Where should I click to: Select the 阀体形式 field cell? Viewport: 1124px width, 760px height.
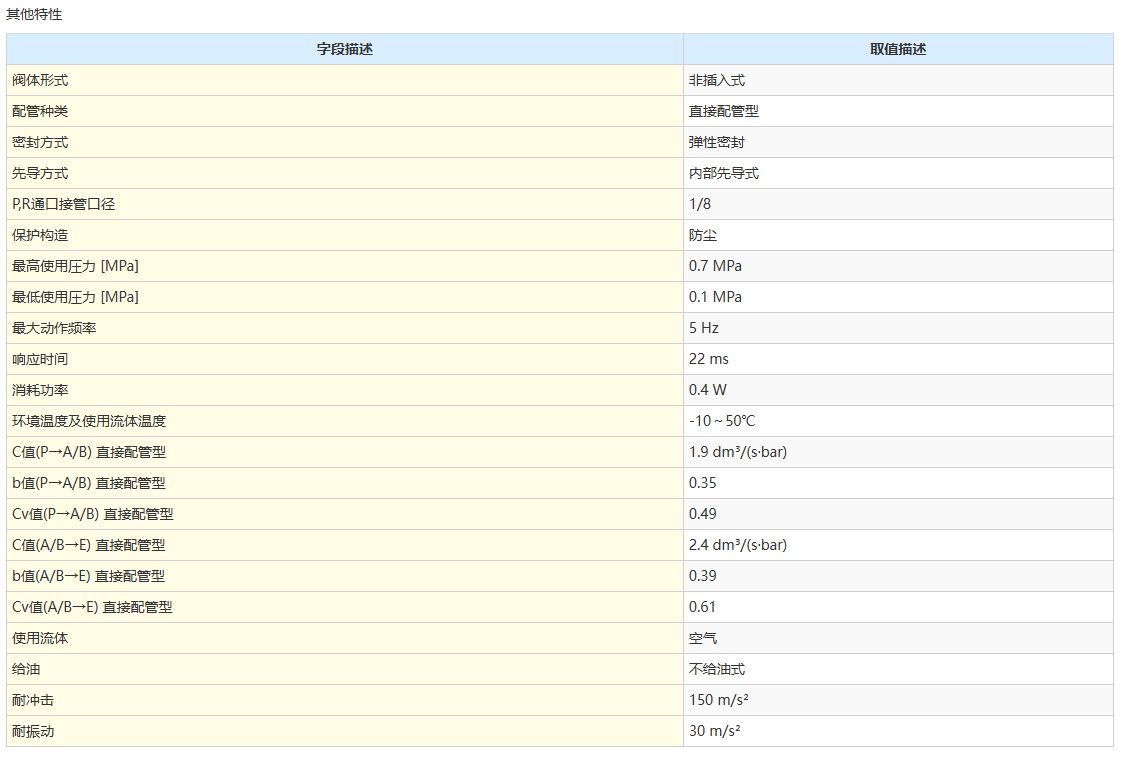(x=40, y=80)
